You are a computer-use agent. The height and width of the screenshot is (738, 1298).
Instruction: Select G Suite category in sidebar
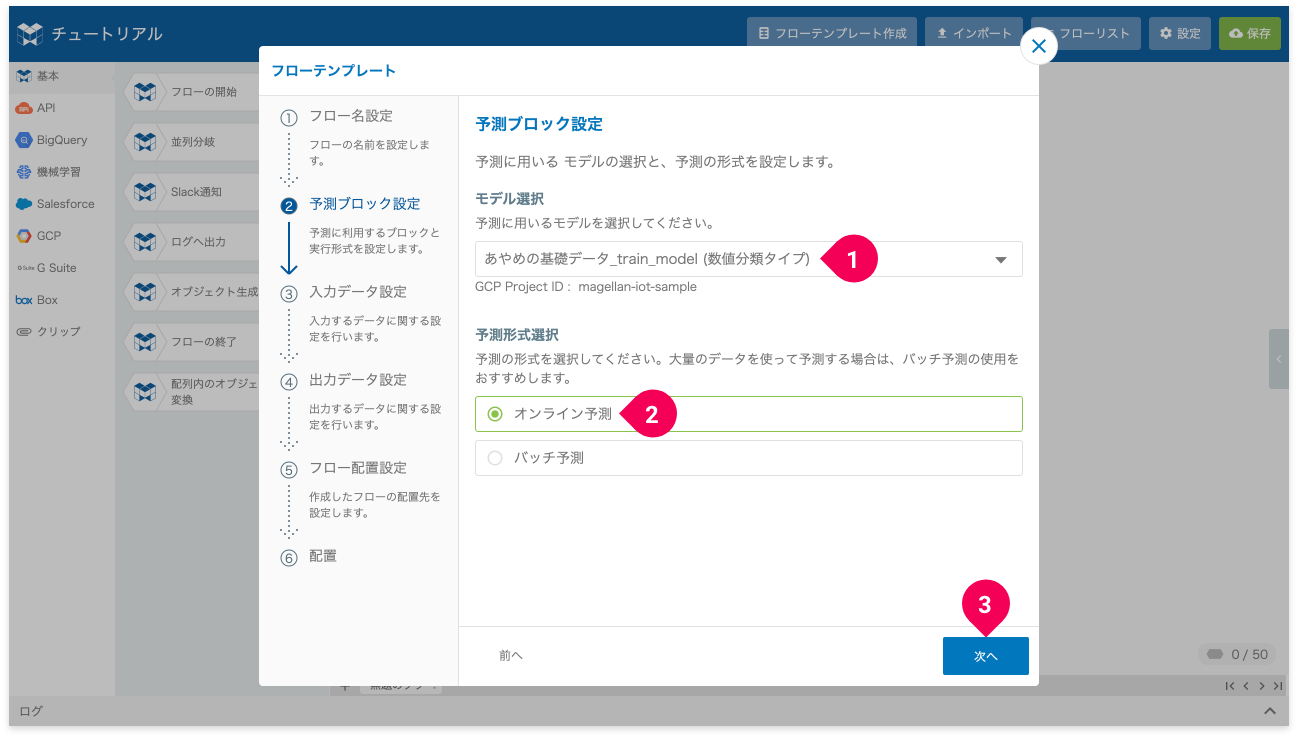tap(62, 268)
